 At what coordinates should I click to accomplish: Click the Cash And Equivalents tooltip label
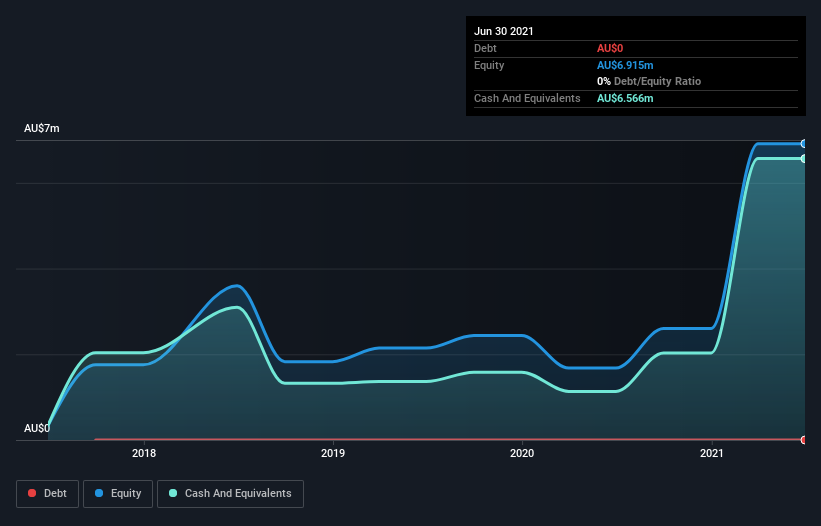click(x=527, y=98)
